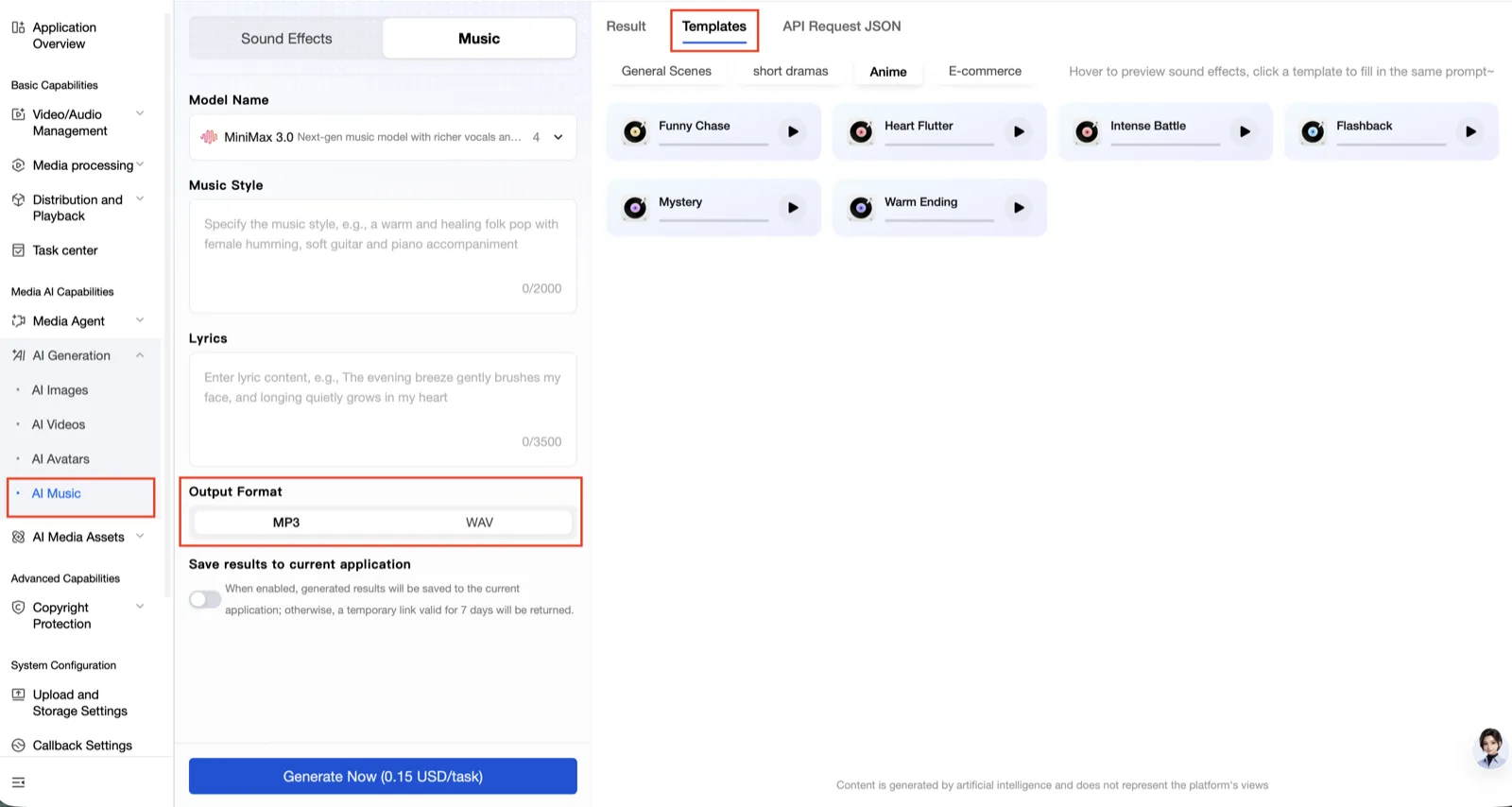Expand Distribution and Playback menu
The image size is (1512, 807).
pyautogui.click(x=140, y=199)
